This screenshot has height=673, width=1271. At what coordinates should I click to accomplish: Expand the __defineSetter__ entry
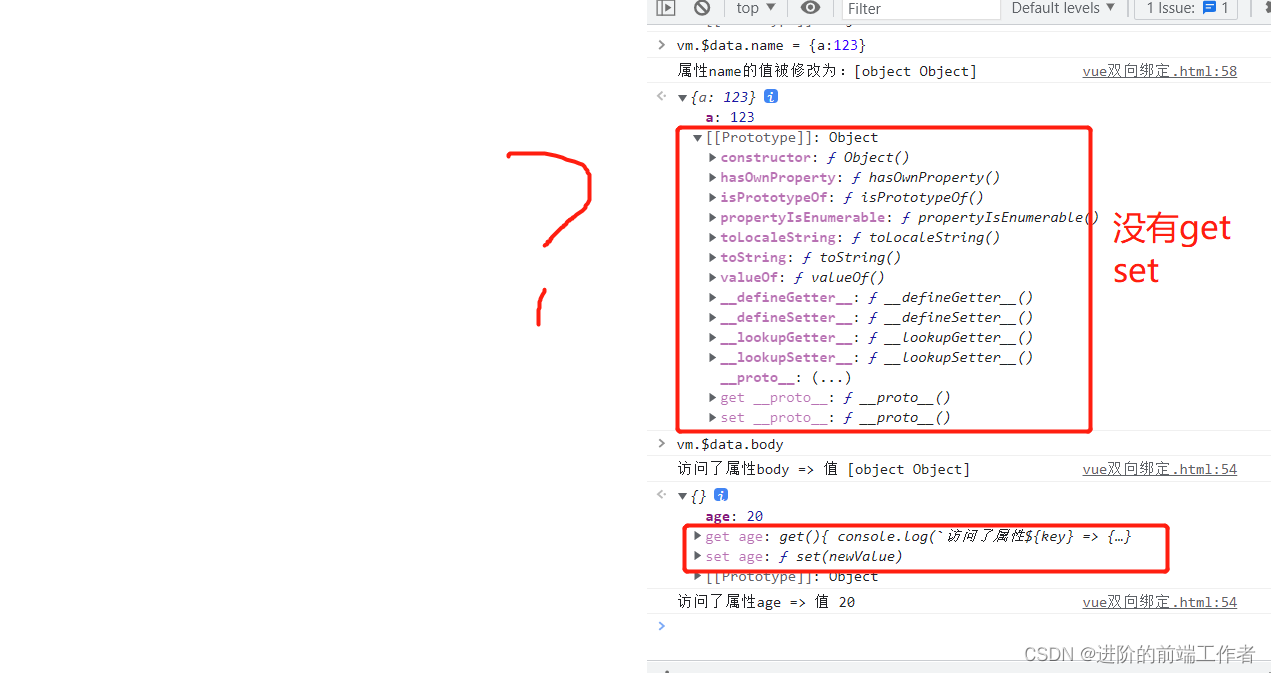tap(712, 318)
